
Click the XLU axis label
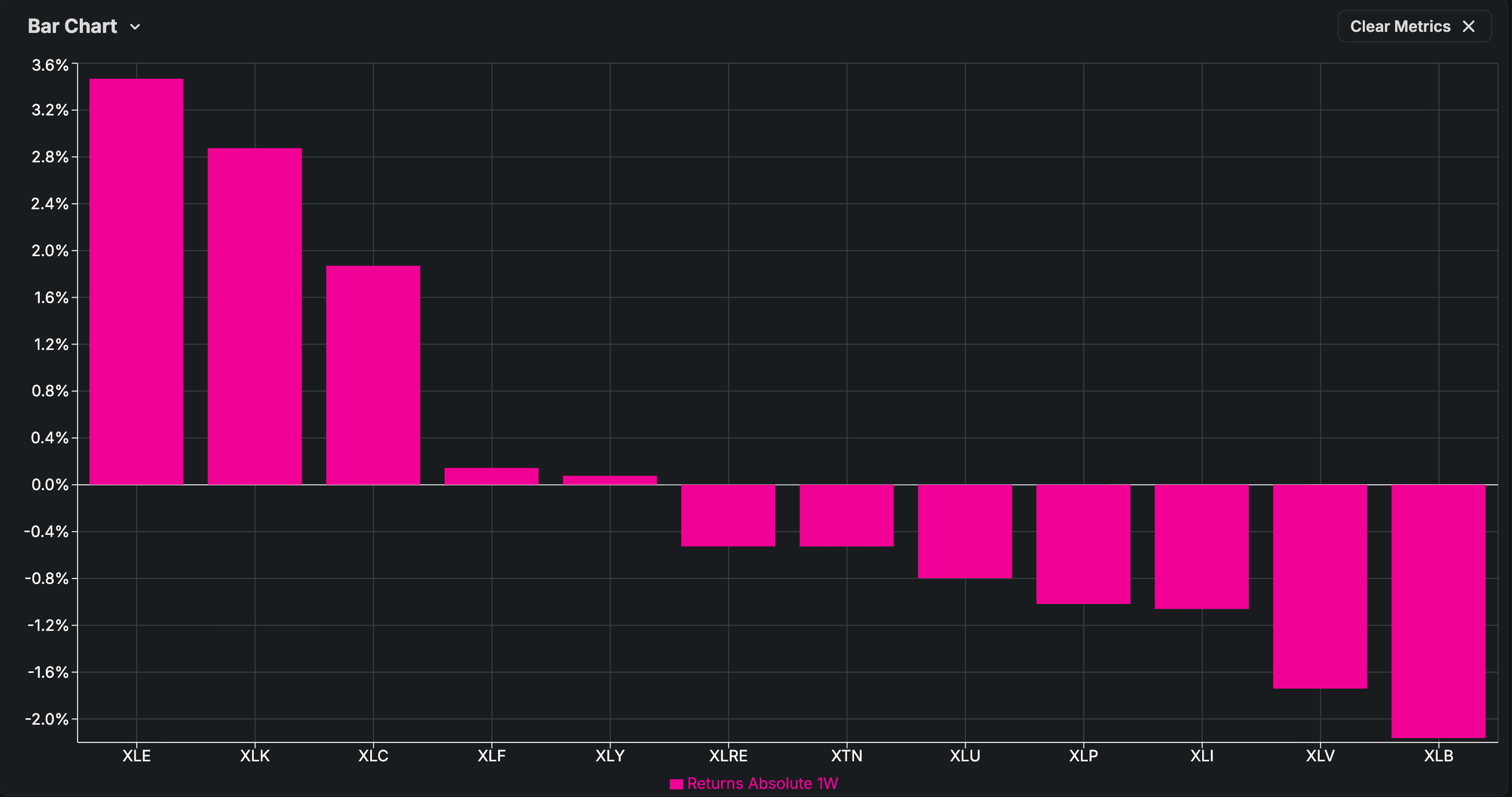click(965, 756)
